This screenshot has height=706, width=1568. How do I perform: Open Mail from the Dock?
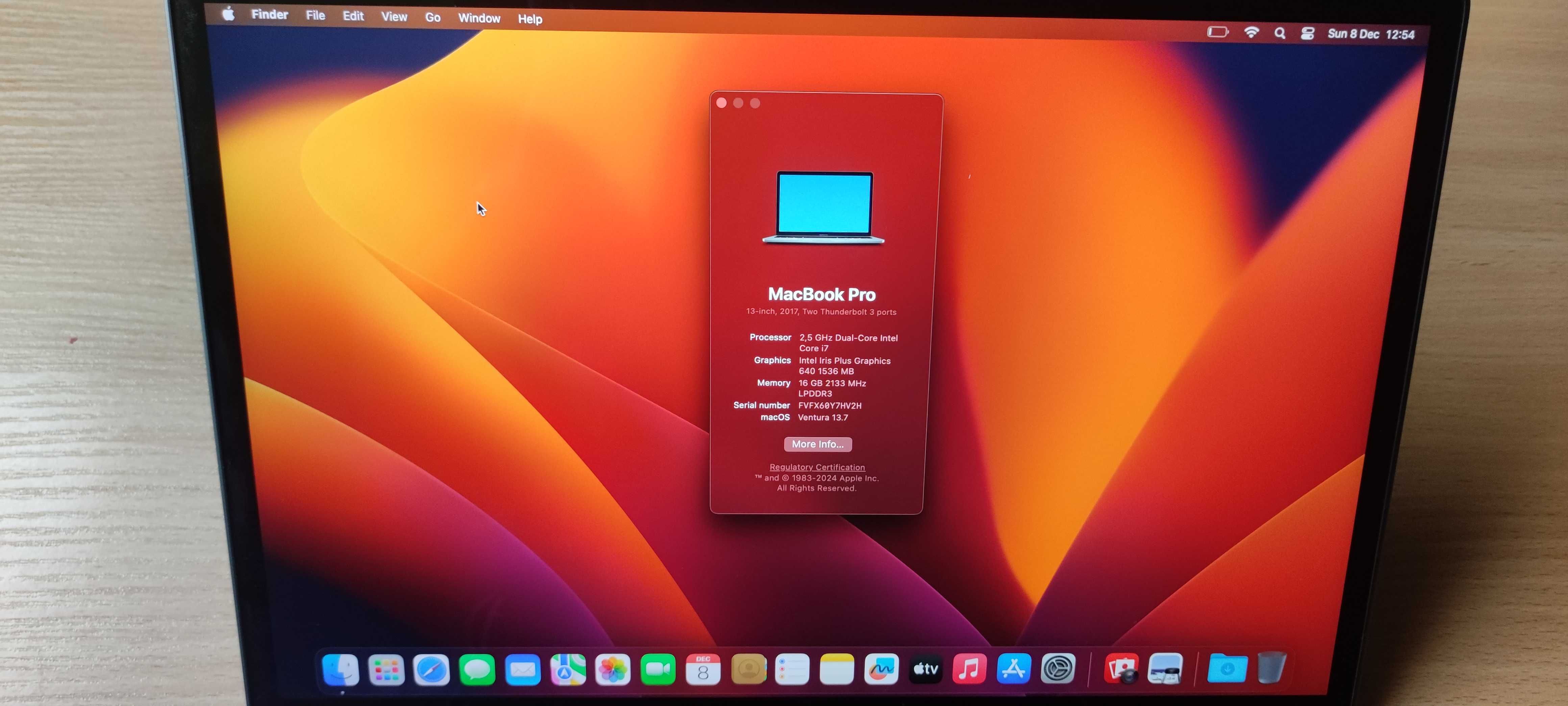[x=523, y=669]
